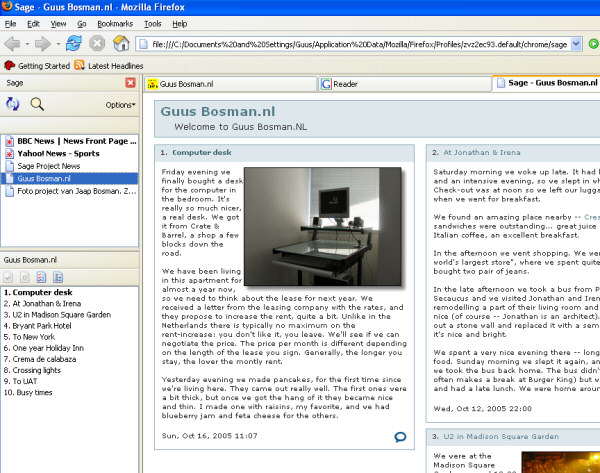Open the 'At Jonathan & Irena' heading link
This screenshot has width=600, height=473.
pyautogui.click(x=482, y=152)
